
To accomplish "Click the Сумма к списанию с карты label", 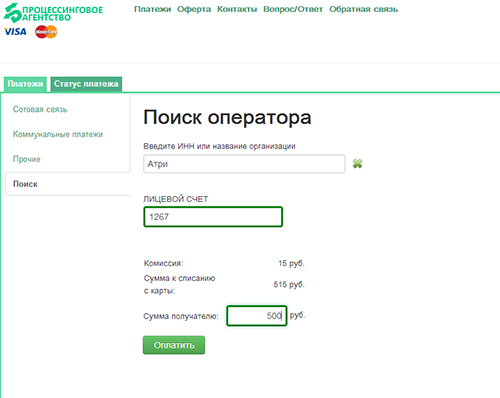I will [179, 284].
